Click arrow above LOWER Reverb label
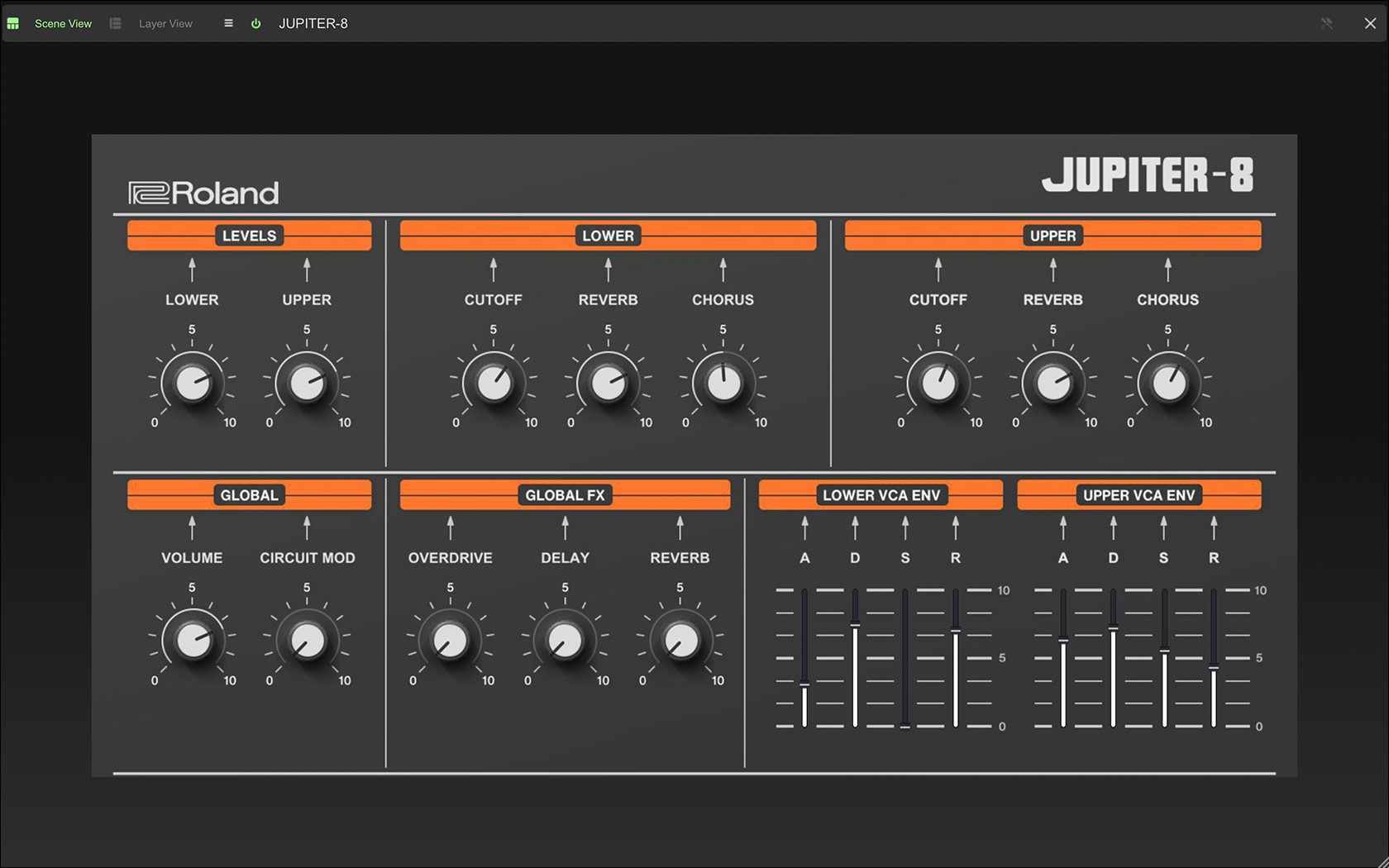Viewport: 1389px width, 868px height. [x=609, y=269]
